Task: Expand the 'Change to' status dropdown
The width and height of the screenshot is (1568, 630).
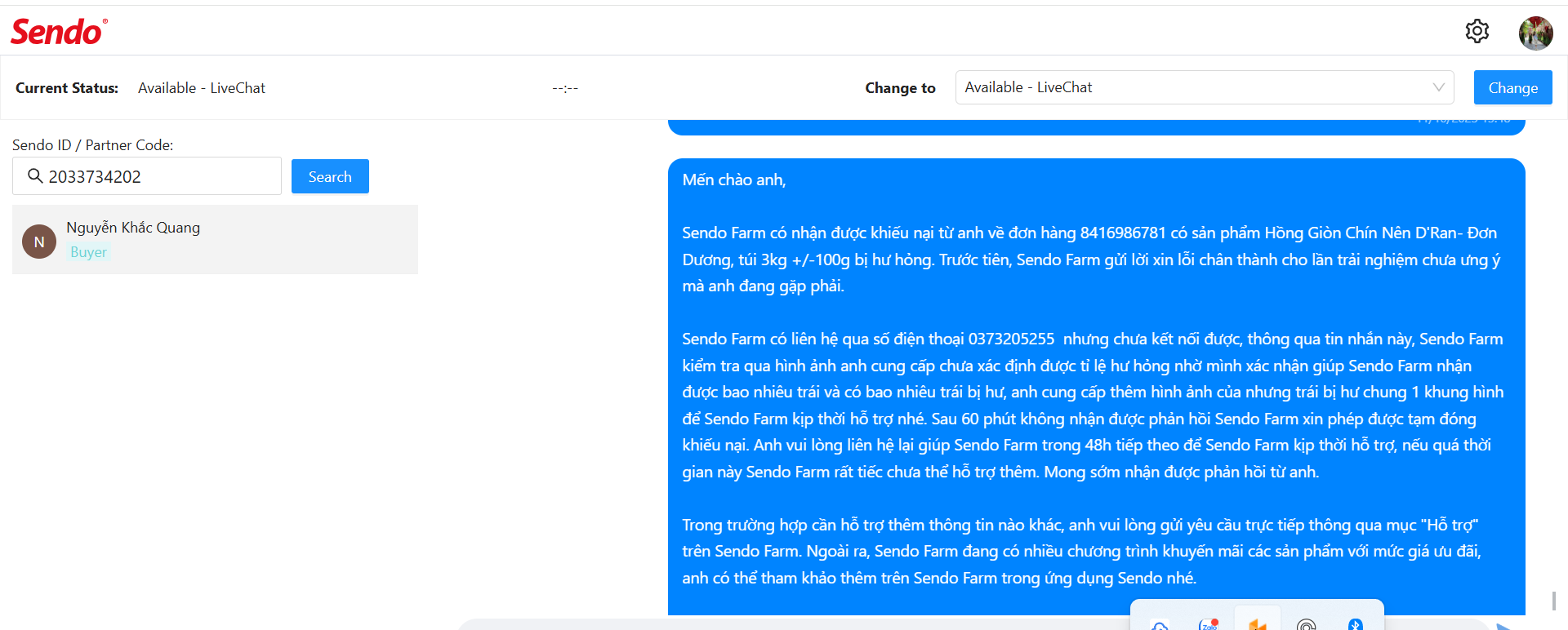Action: pyautogui.click(x=1205, y=87)
